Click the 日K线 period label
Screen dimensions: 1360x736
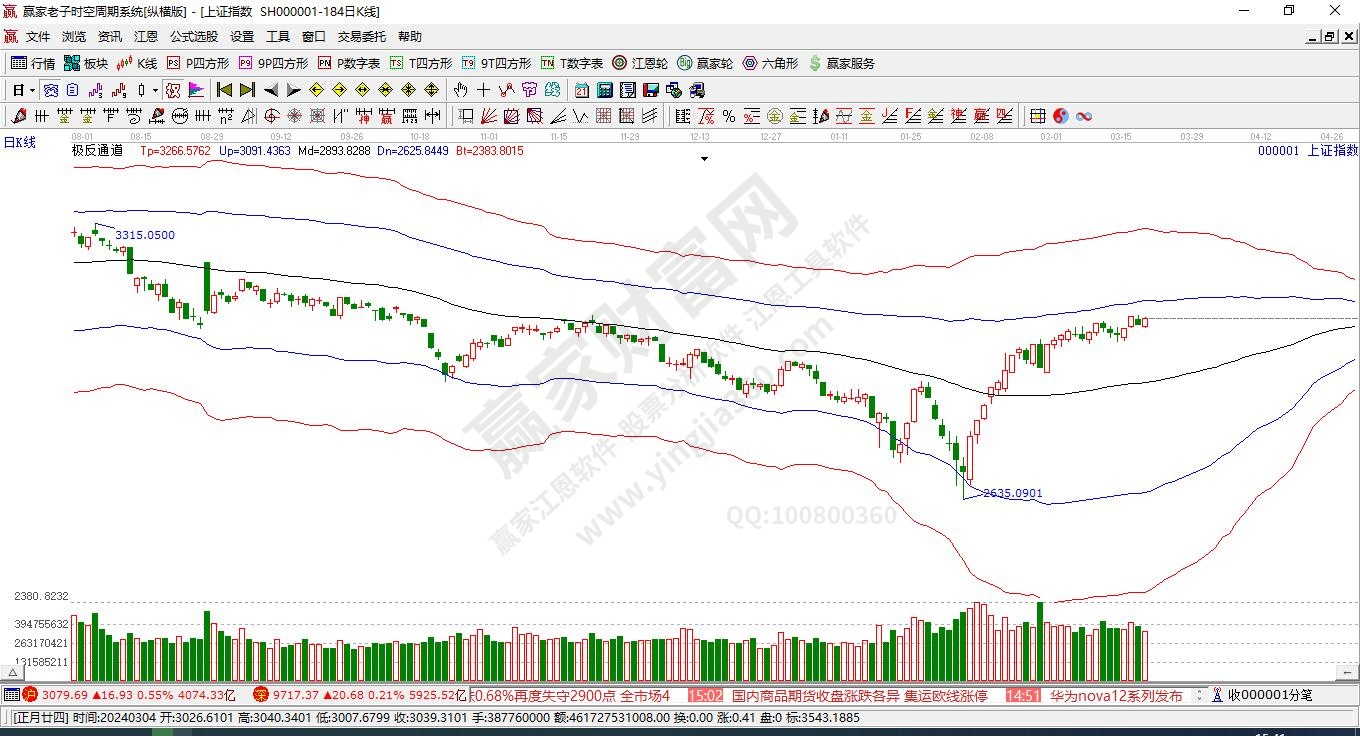coord(20,143)
